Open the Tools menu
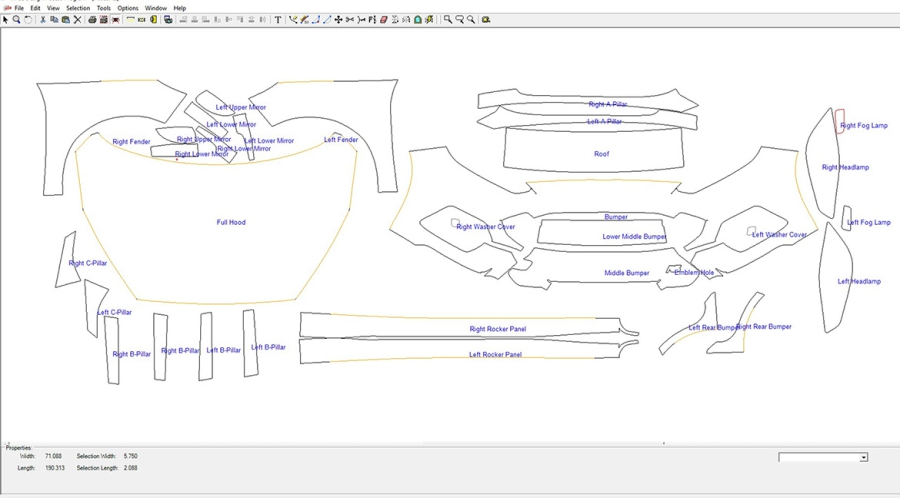900x498 pixels. click(103, 8)
